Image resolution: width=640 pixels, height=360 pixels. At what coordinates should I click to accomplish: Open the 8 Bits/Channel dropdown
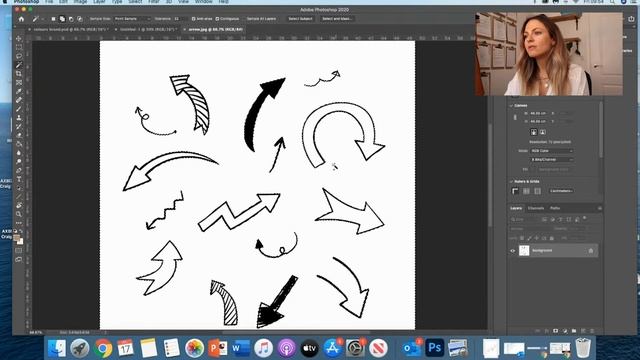[551, 160]
